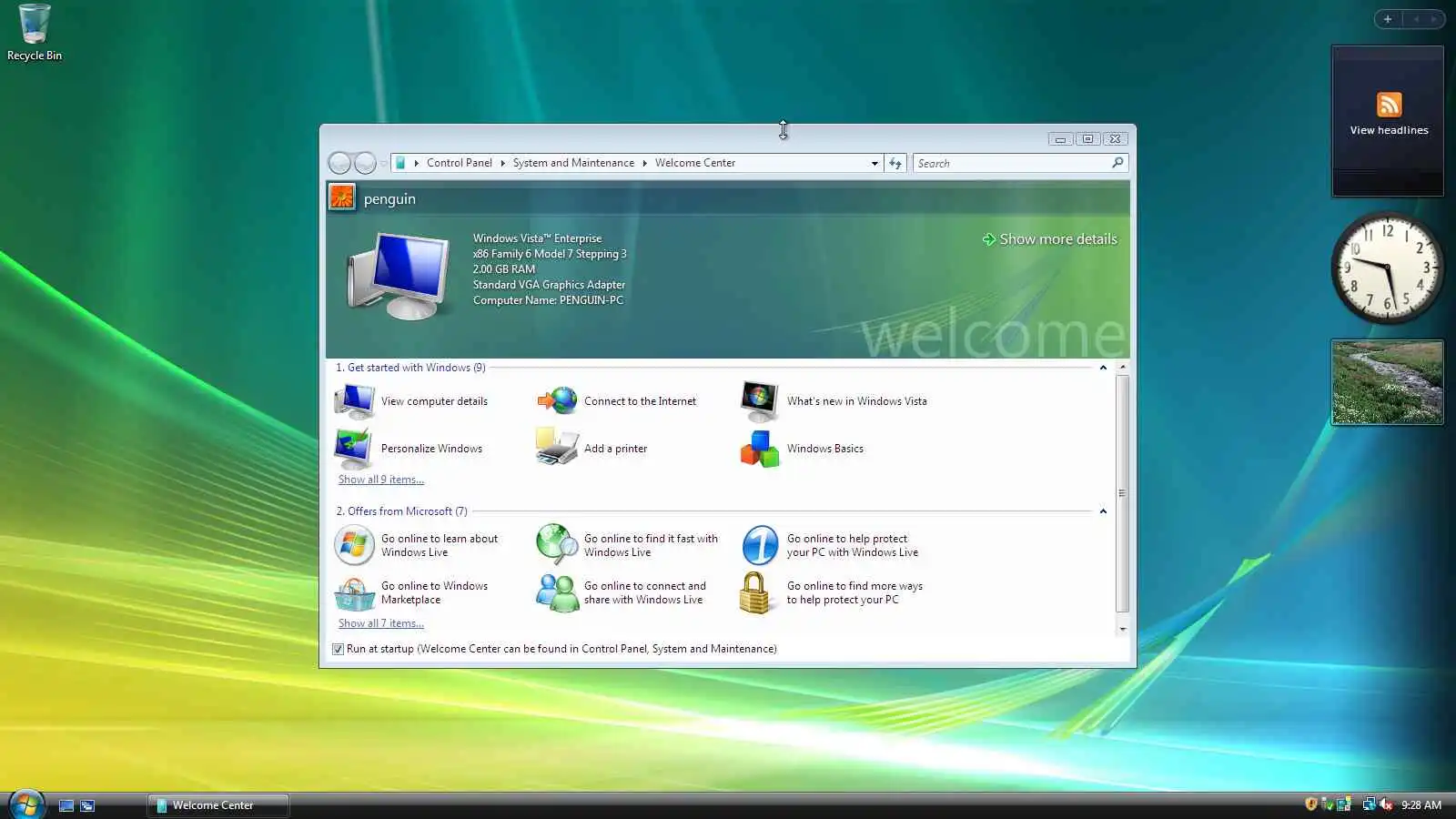Viewport: 1456px width, 819px height.
Task: Expand the arrow before Control Panel breadcrumb
Action: pyautogui.click(x=417, y=163)
